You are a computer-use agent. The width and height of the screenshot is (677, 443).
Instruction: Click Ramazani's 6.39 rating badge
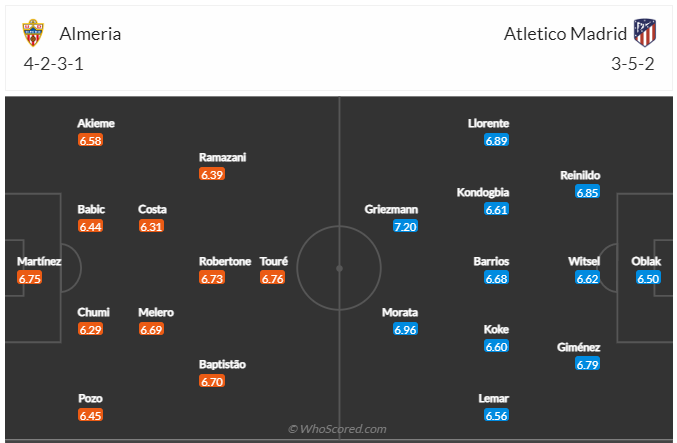(x=212, y=174)
